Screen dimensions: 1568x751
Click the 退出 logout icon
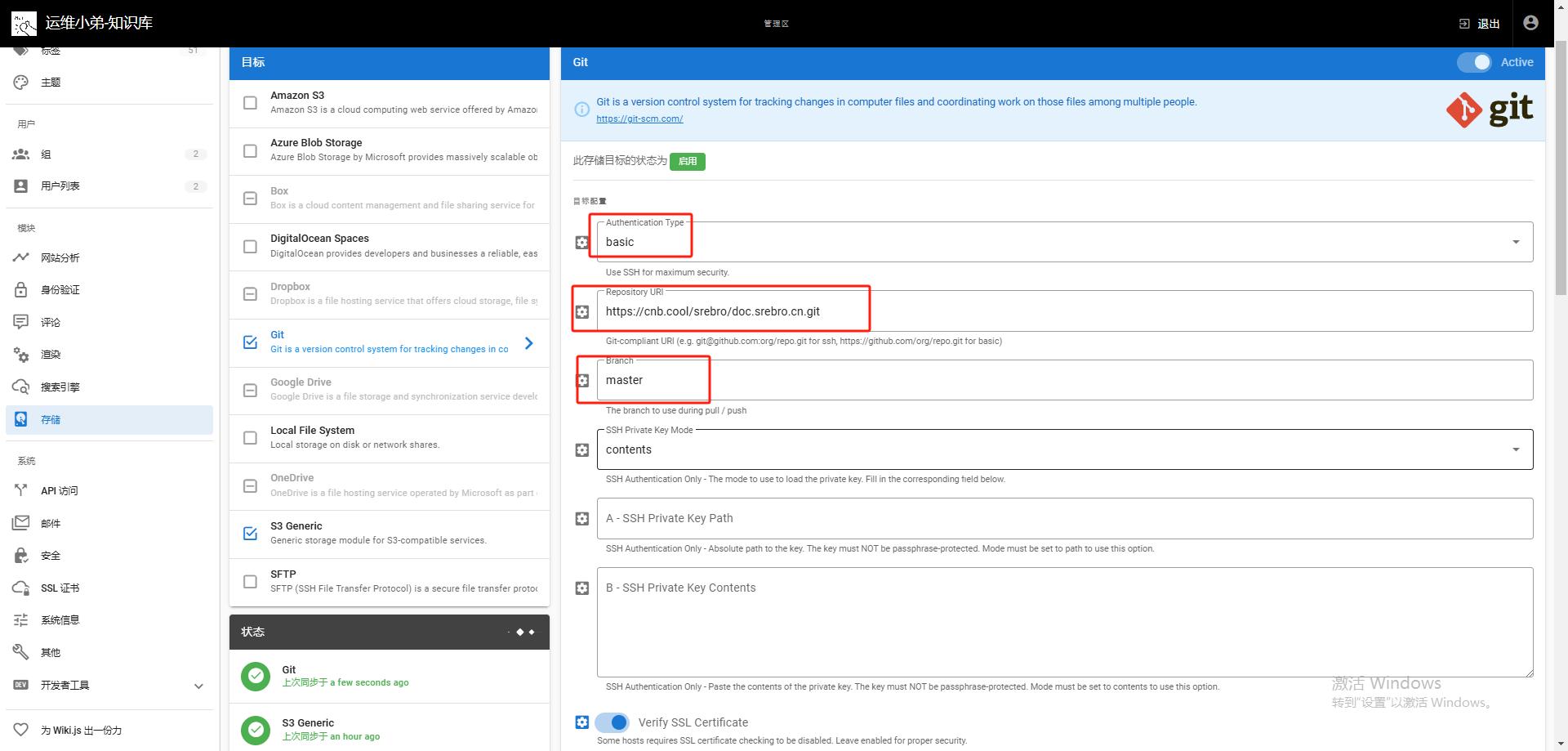pyautogui.click(x=1464, y=24)
